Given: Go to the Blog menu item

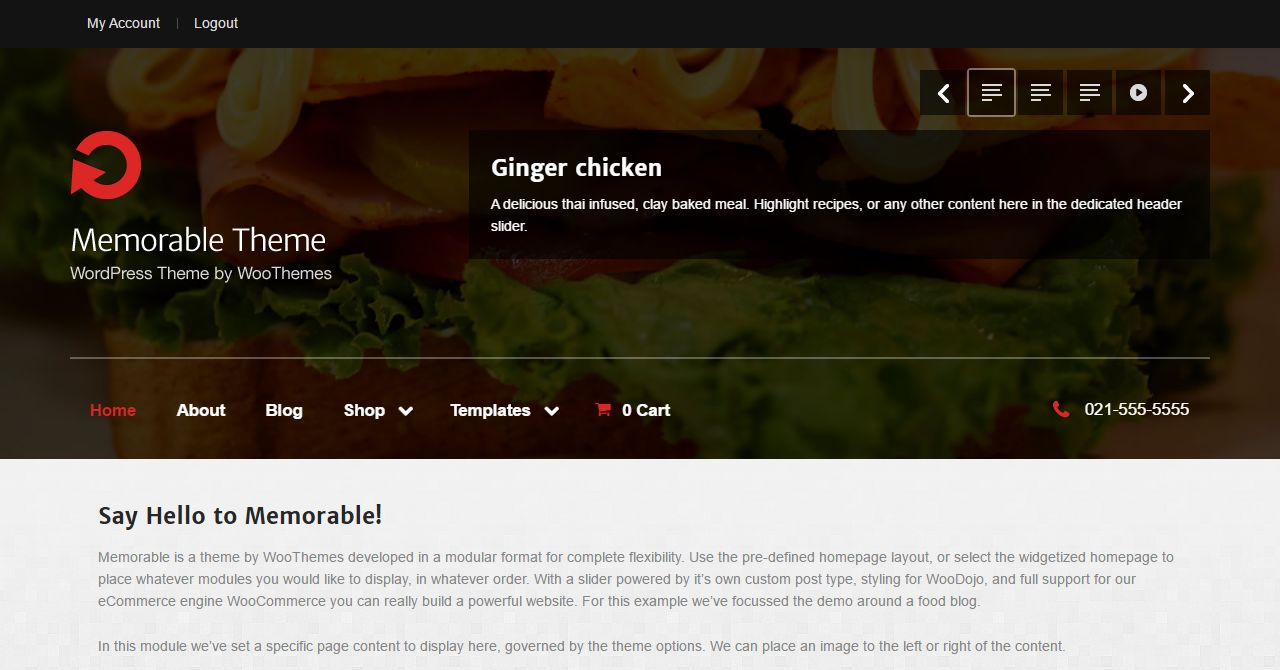Looking at the screenshot, I should tap(284, 410).
